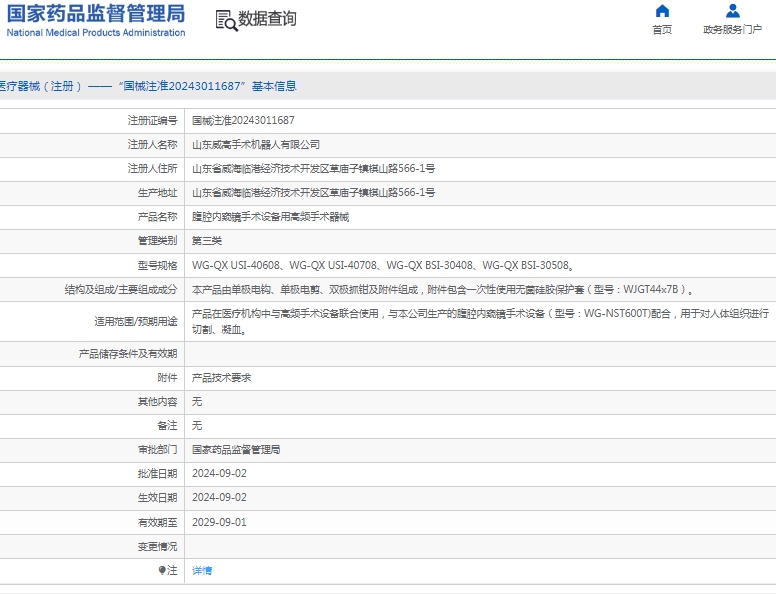Screen dimensions: 776x594
Task: Click the 生产地址 address value
Action: coord(313,193)
